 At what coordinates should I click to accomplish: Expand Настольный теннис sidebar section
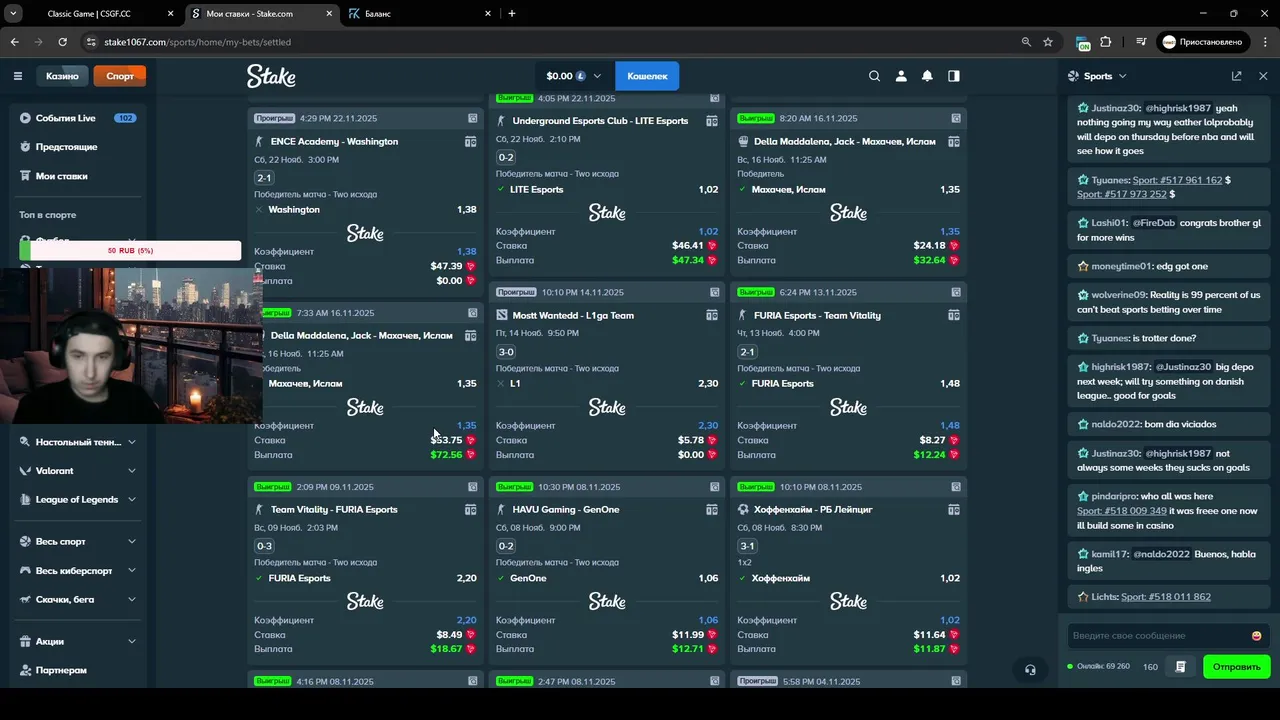[x=131, y=442]
